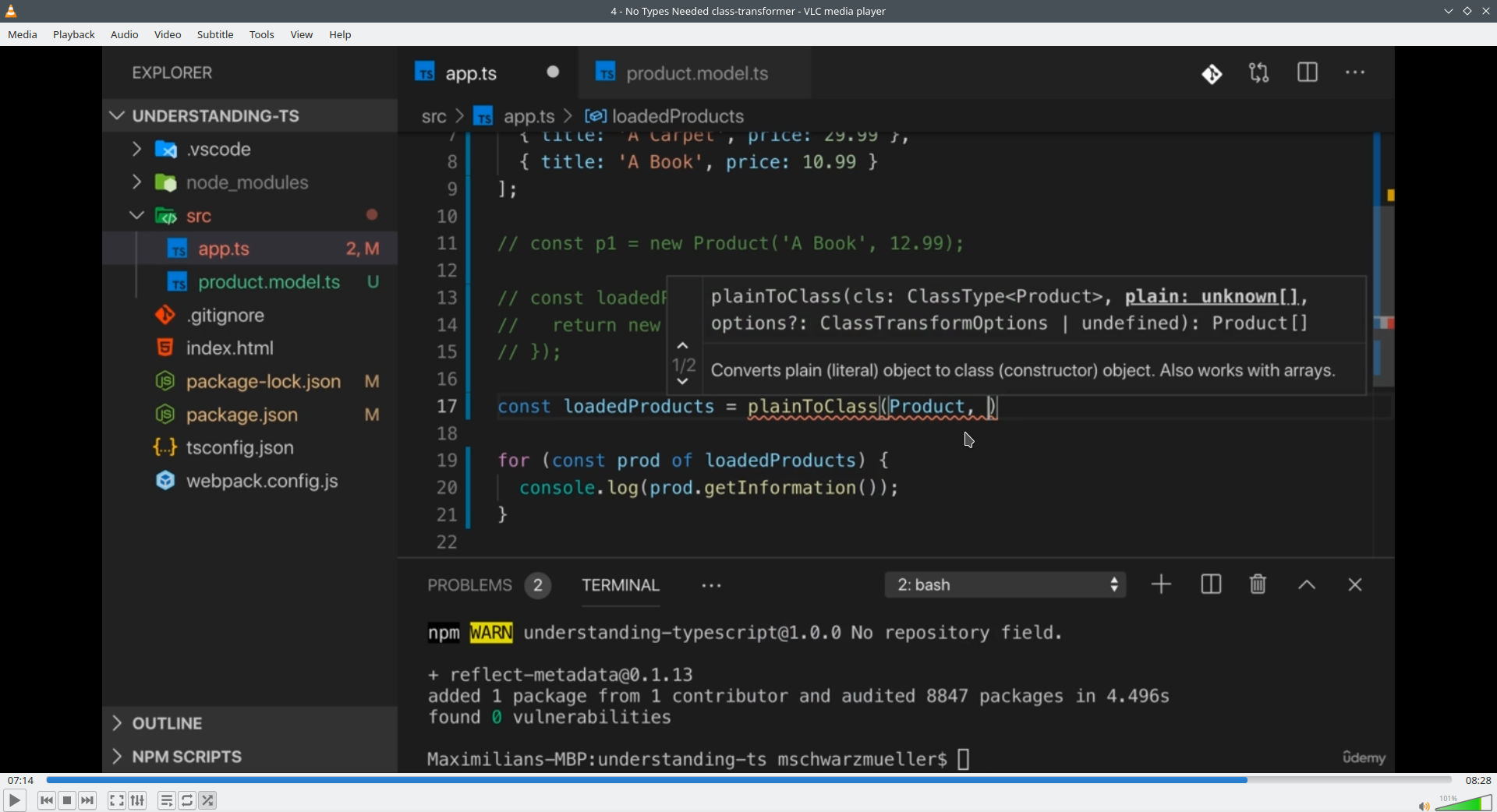1497x812 pixels.
Task: Open the panel tabs overflow ellipsis
Action: [711, 585]
